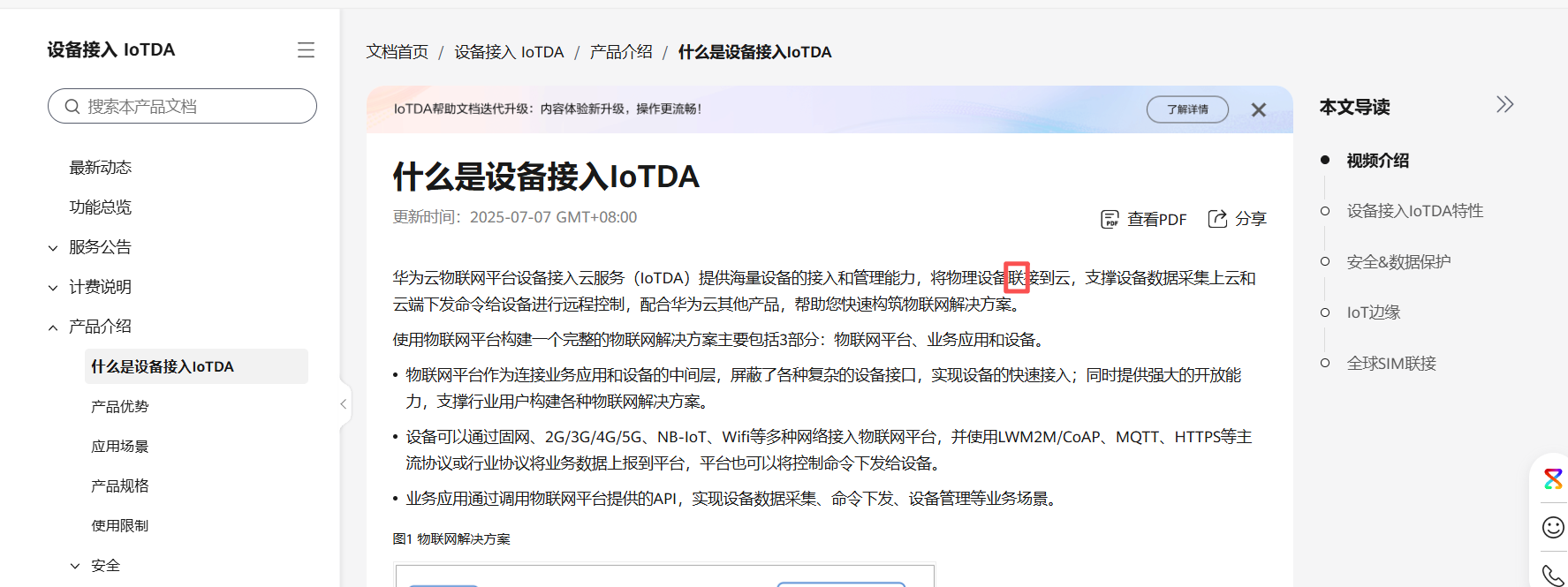Collapse the left sidebar with arrow handle
Image resolution: width=1568 pixels, height=587 pixels.
click(x=344, y=404)
